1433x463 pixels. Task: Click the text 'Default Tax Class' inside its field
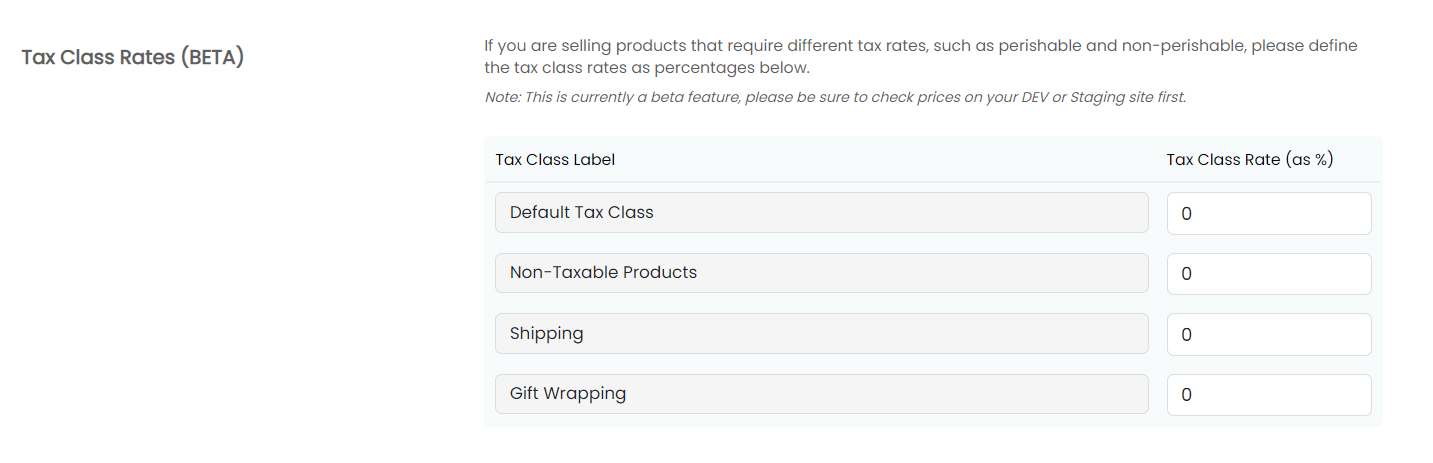(x=581, y=212)
